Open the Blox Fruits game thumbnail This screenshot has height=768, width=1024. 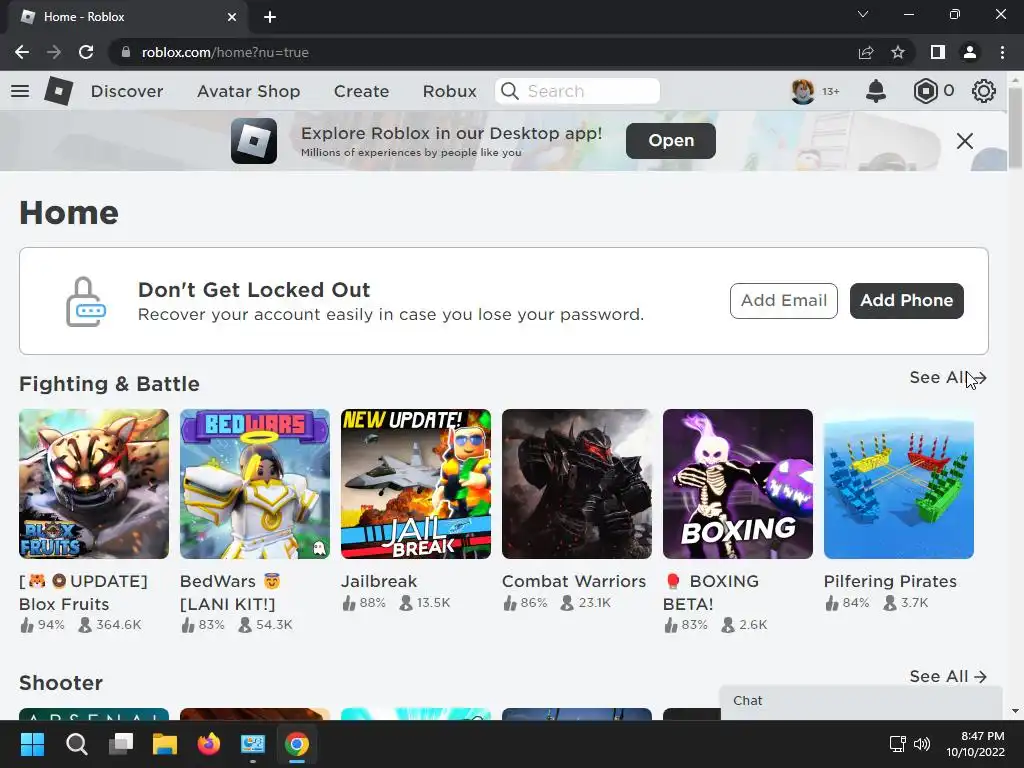pyautogui.click(x=93, y=484)
